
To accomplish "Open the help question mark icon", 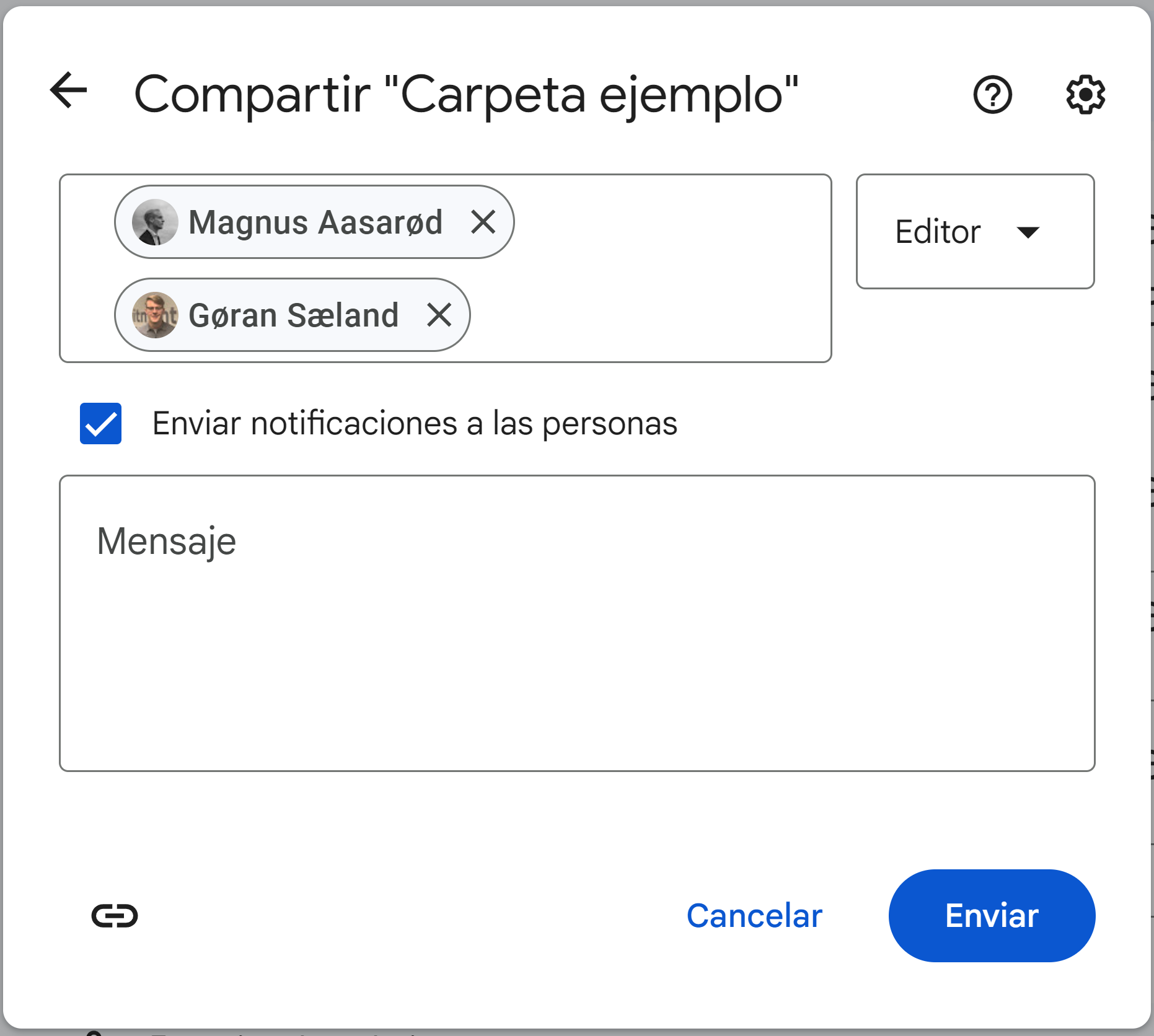I will (992, 95).
